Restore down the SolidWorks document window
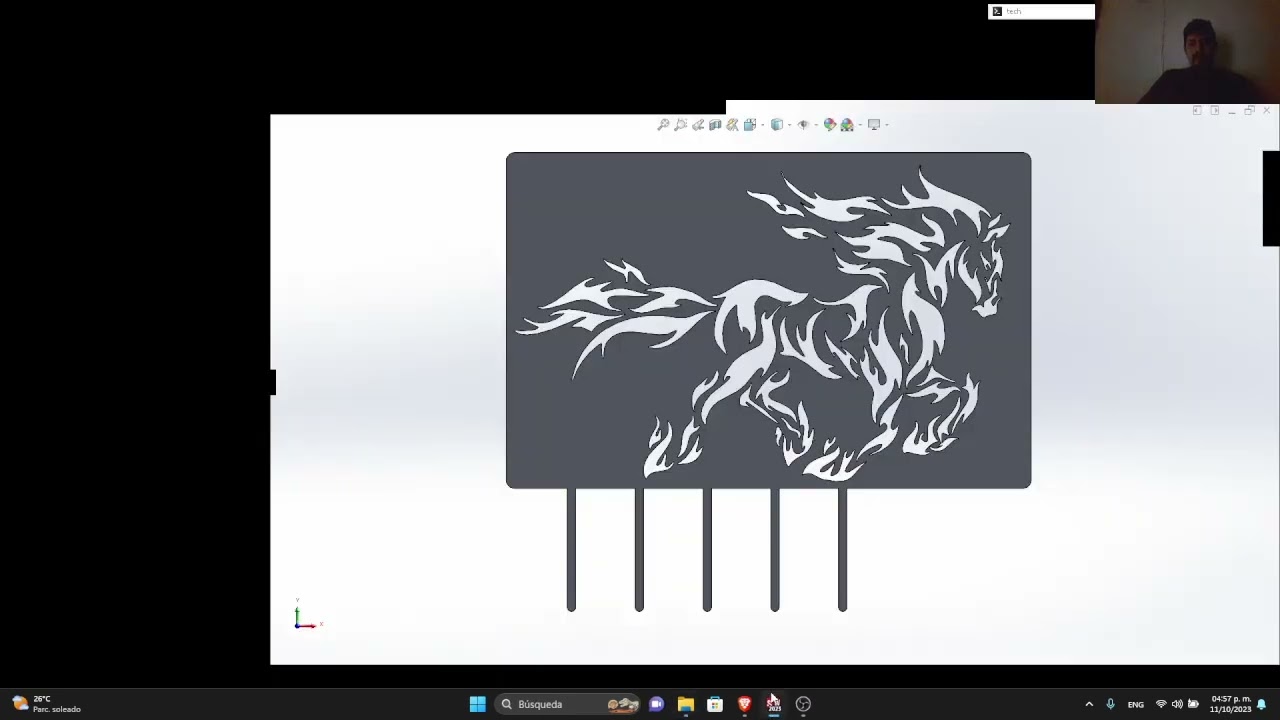 (x=1249, y=110)
